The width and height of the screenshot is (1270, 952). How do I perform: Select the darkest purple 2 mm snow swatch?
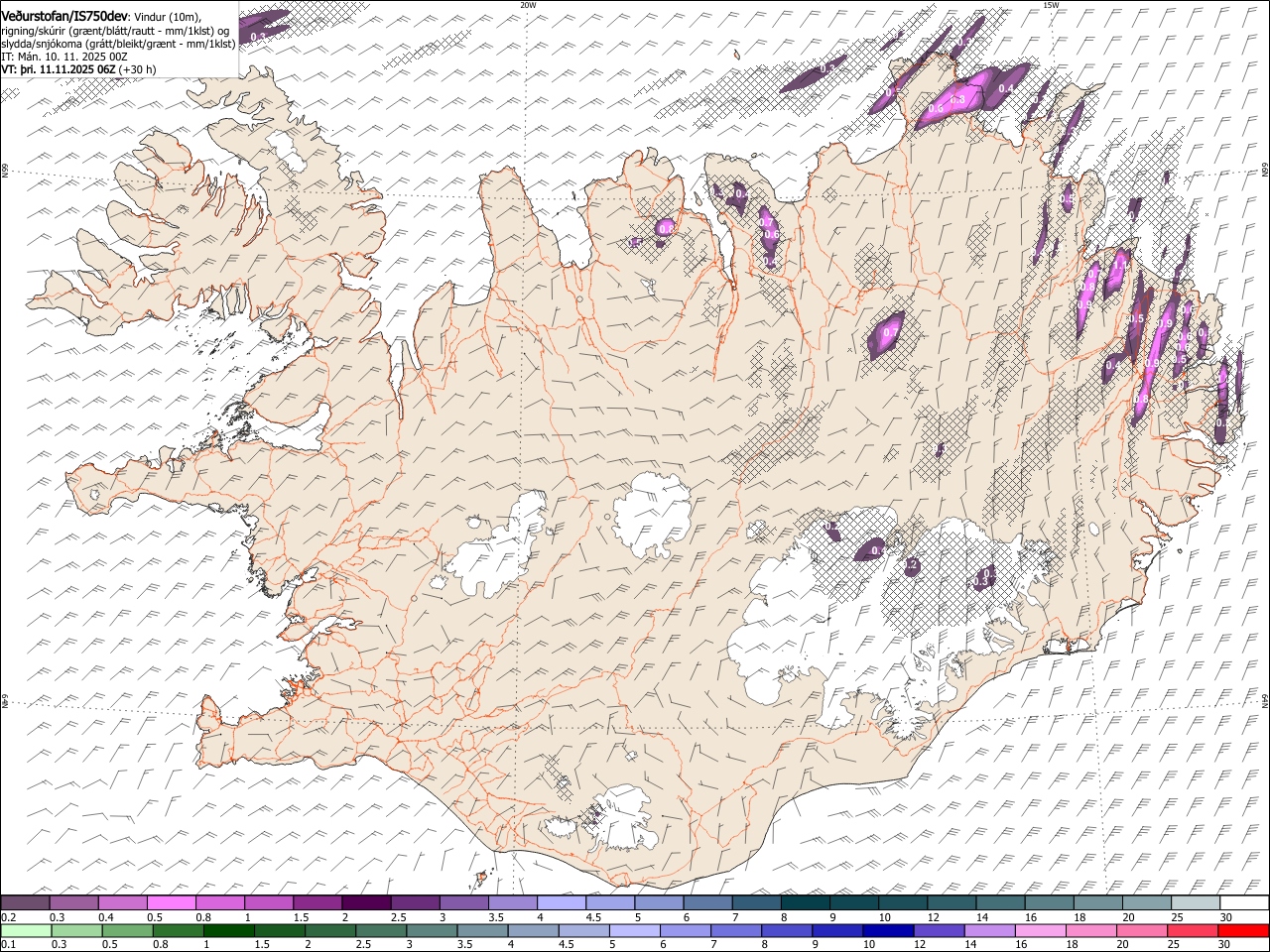[366, 903]
